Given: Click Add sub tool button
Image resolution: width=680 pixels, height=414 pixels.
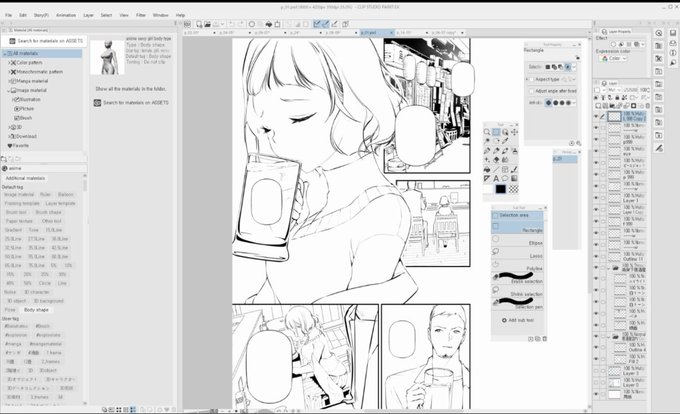Looking at the screenshot, I should pyautogui.click(x=518, y=320).
